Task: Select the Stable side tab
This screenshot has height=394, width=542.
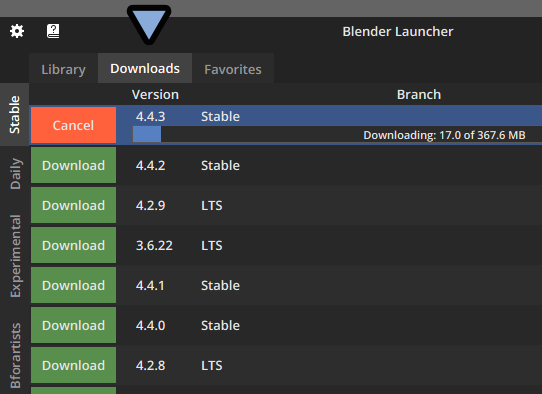Action: pyautogui.click(x=15, y=114)
